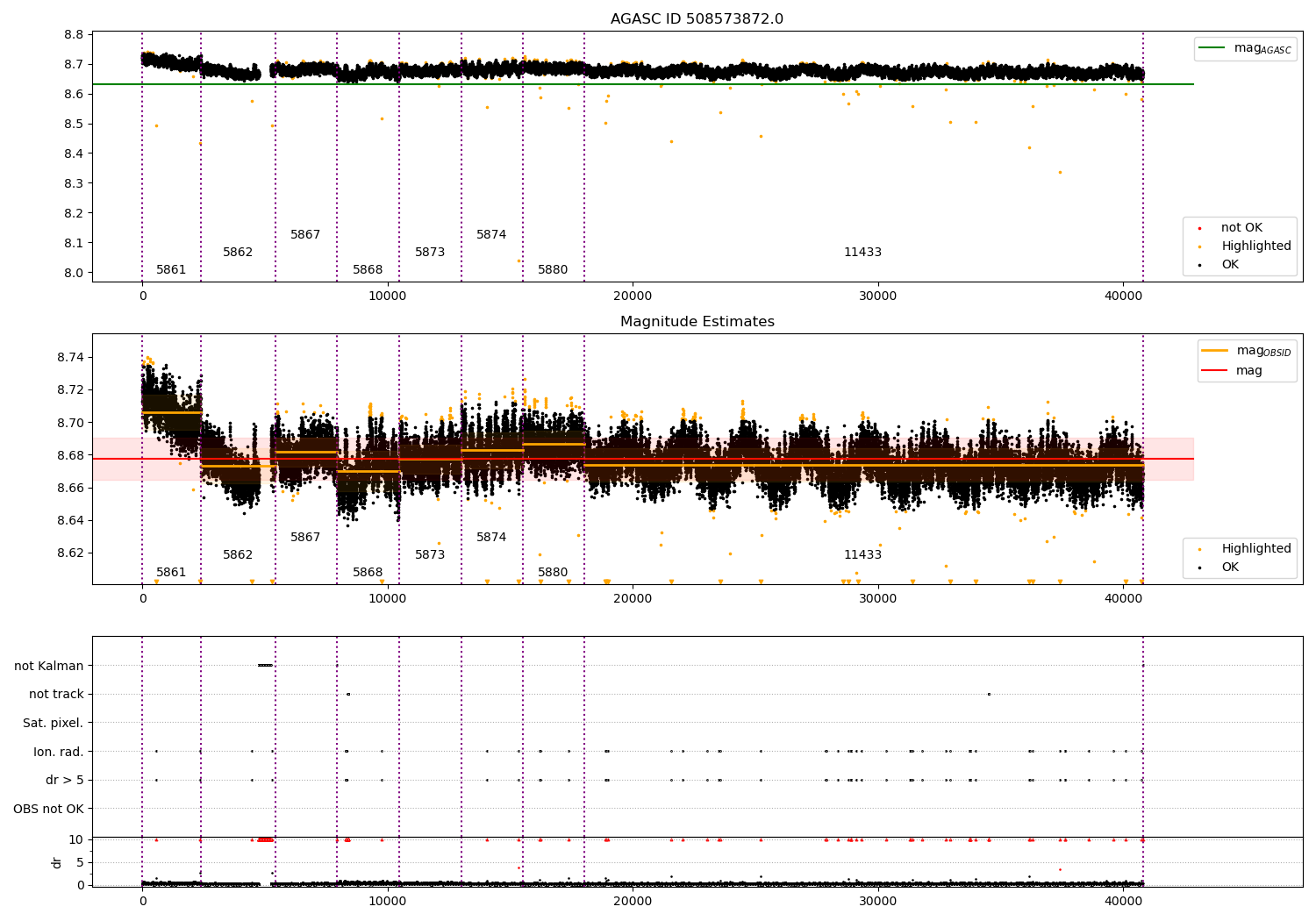This screenshot has width=1316, height=921.
Task: Click observation label 5874 in AGASC ID plot
Action: click(x=491, y=235)
